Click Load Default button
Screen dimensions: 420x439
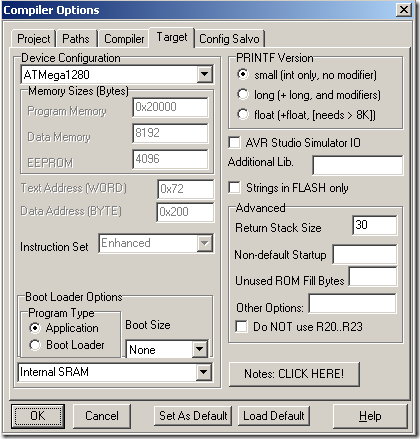pyautogui.click(x=274, y=416)
